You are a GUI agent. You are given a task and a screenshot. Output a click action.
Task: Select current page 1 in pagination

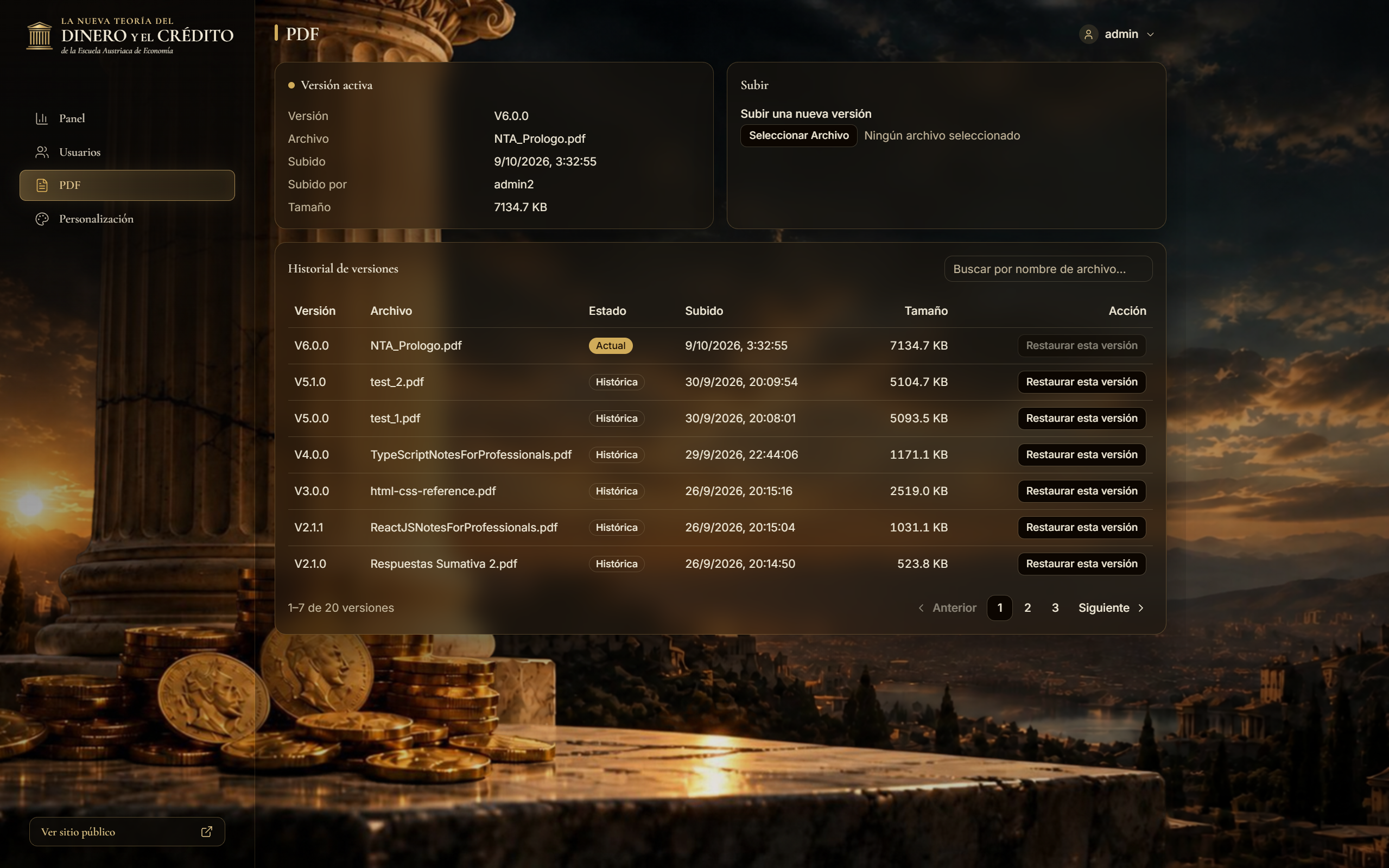(x=999, y=608)
